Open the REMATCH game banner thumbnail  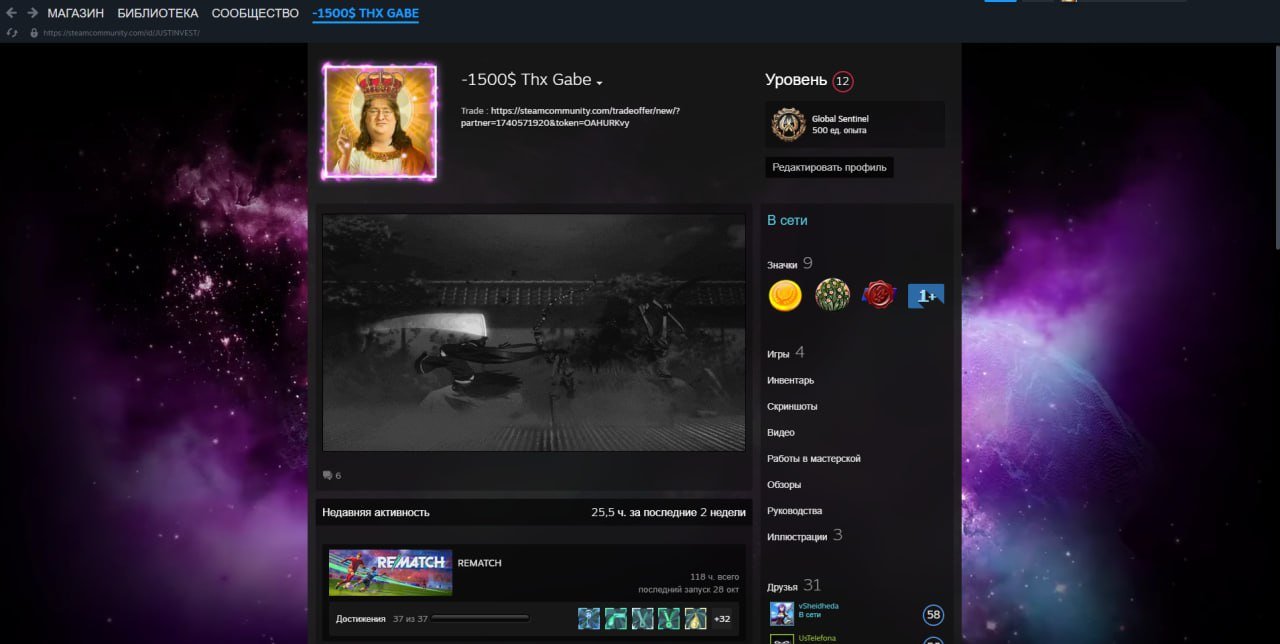[x=390, y=573]
